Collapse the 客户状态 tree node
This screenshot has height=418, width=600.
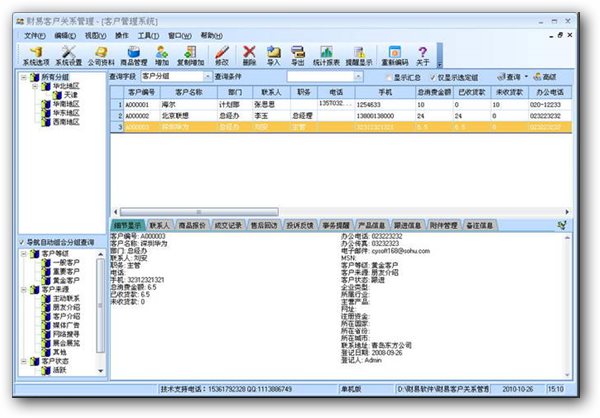[x=24, y=361]
